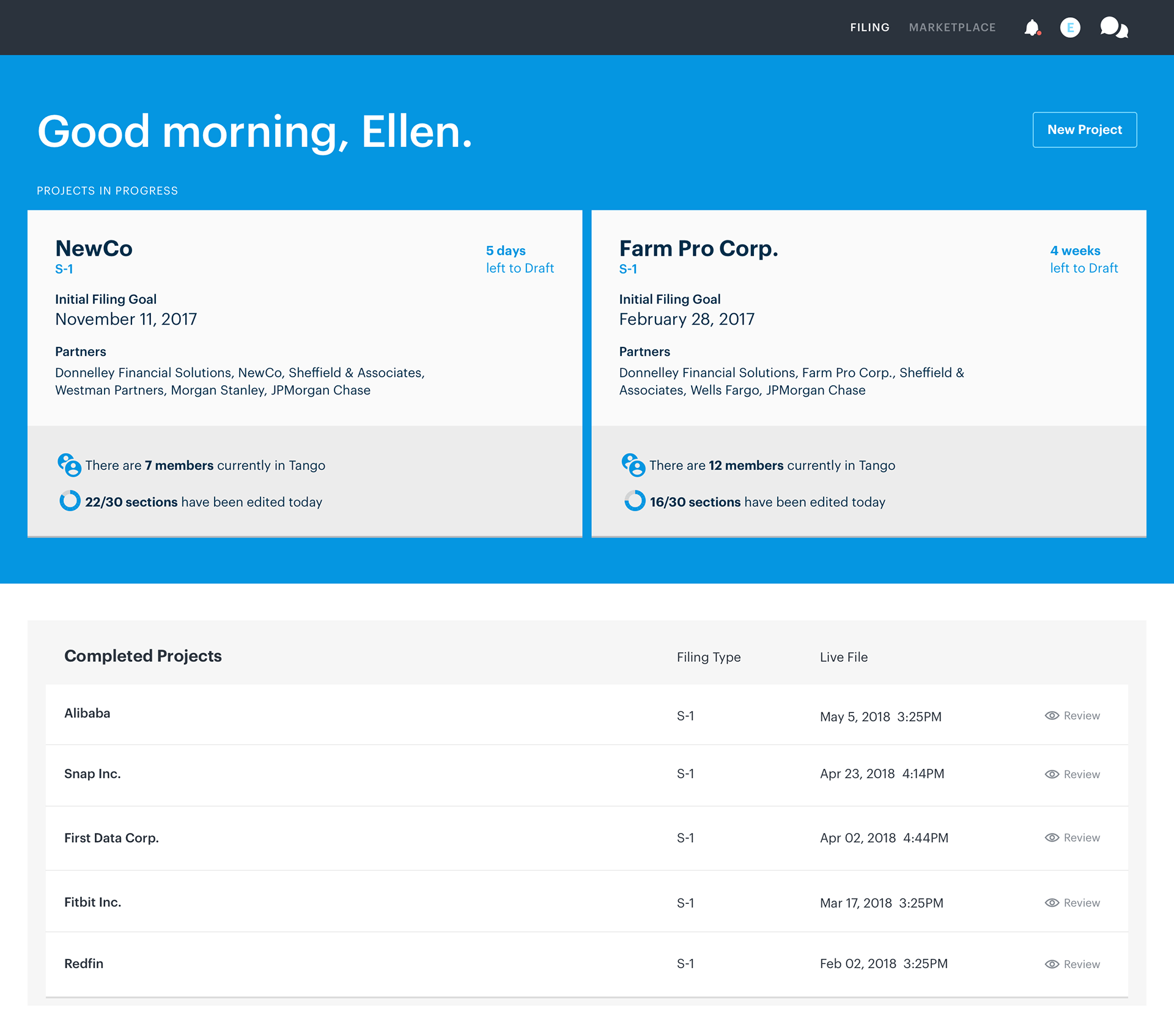Viewport: 1174px width, 1036px height.
Task: Click the Filing Type column header
Action: 708,657
